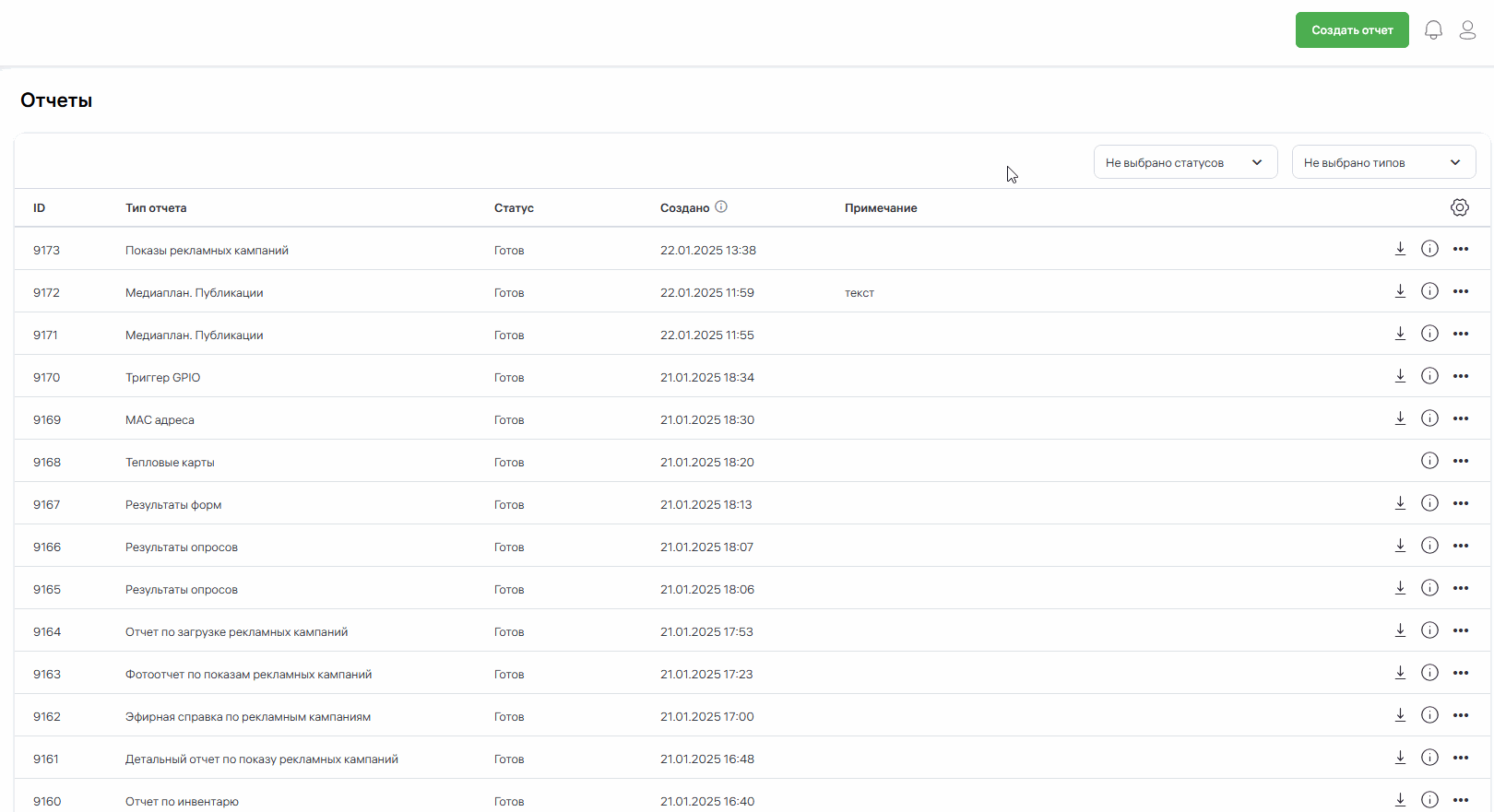Click info hint next to Создано header

pyautogui.click(x=721, y=207)
